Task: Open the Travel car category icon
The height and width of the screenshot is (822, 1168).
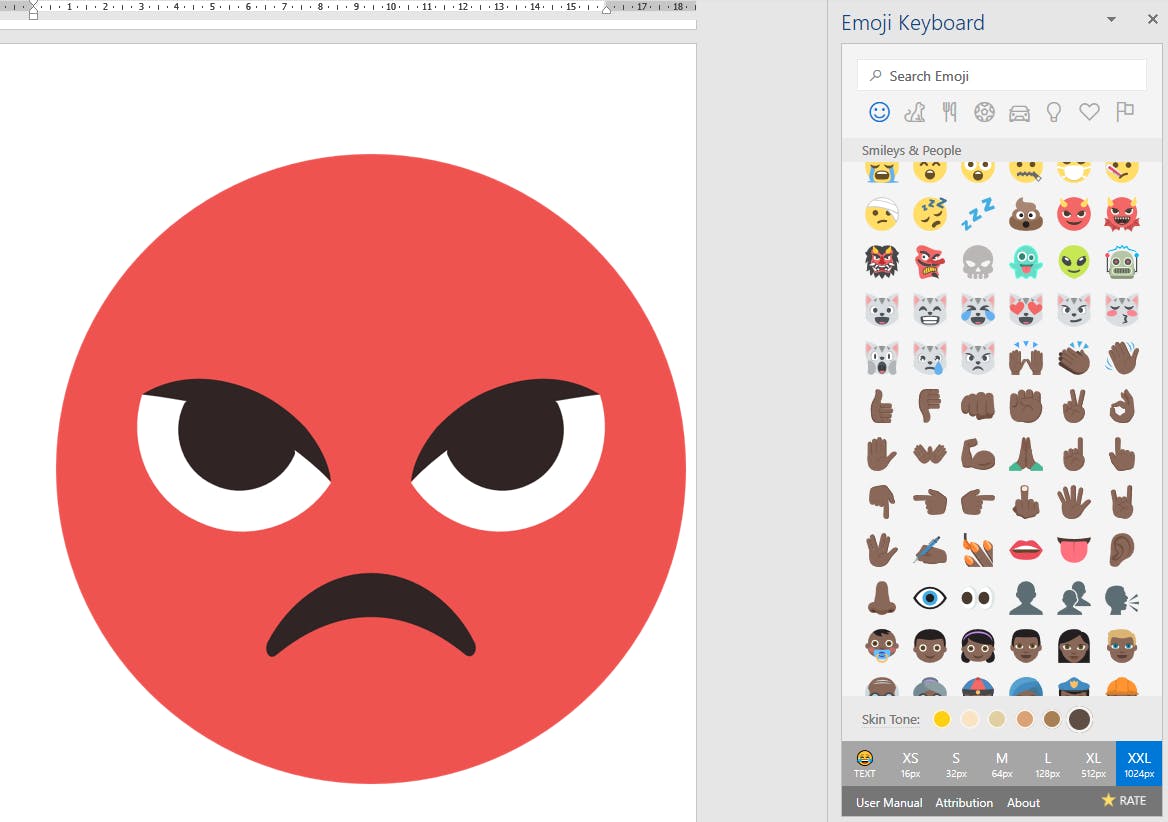Action: (x=1019, y=113)
